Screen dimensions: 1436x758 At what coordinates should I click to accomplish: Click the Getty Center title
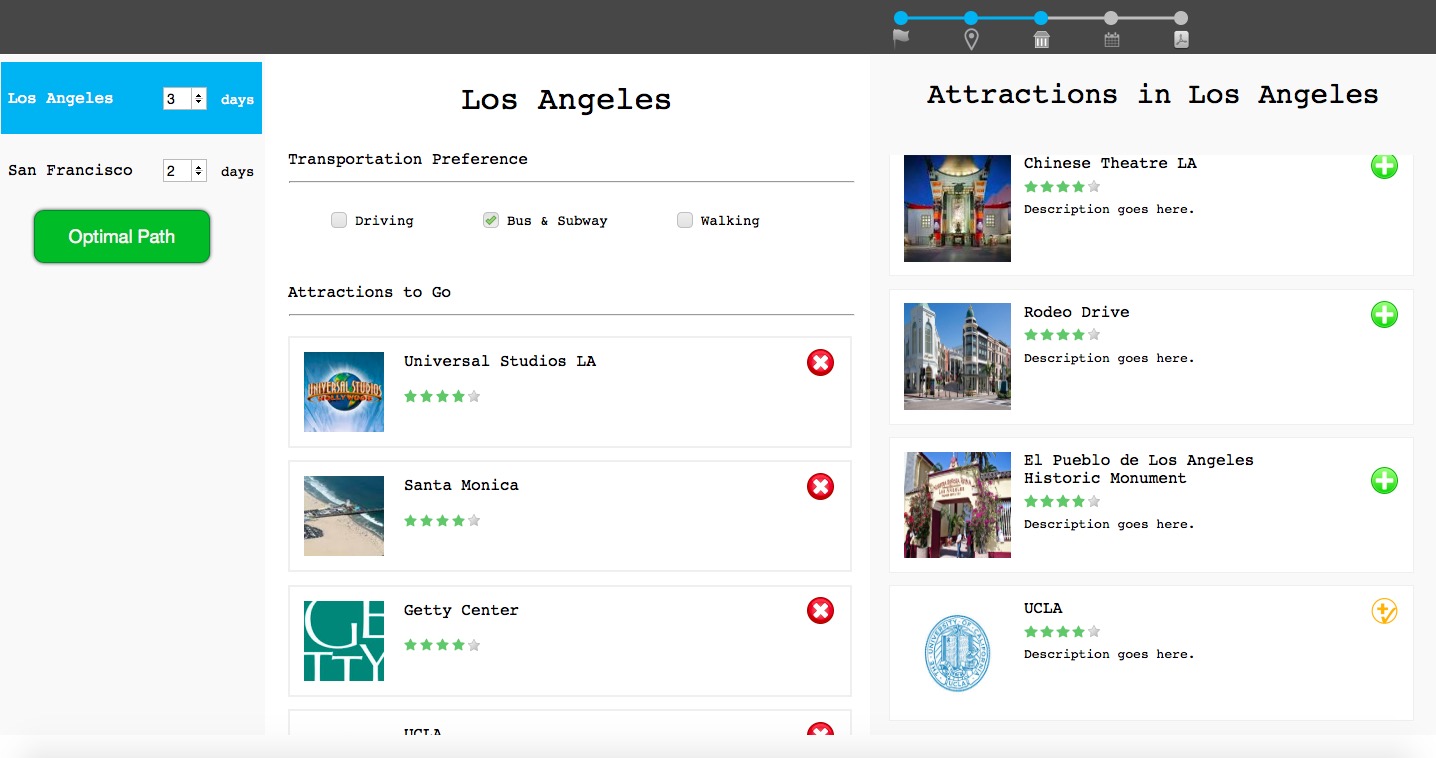click(x=461, y=610)
